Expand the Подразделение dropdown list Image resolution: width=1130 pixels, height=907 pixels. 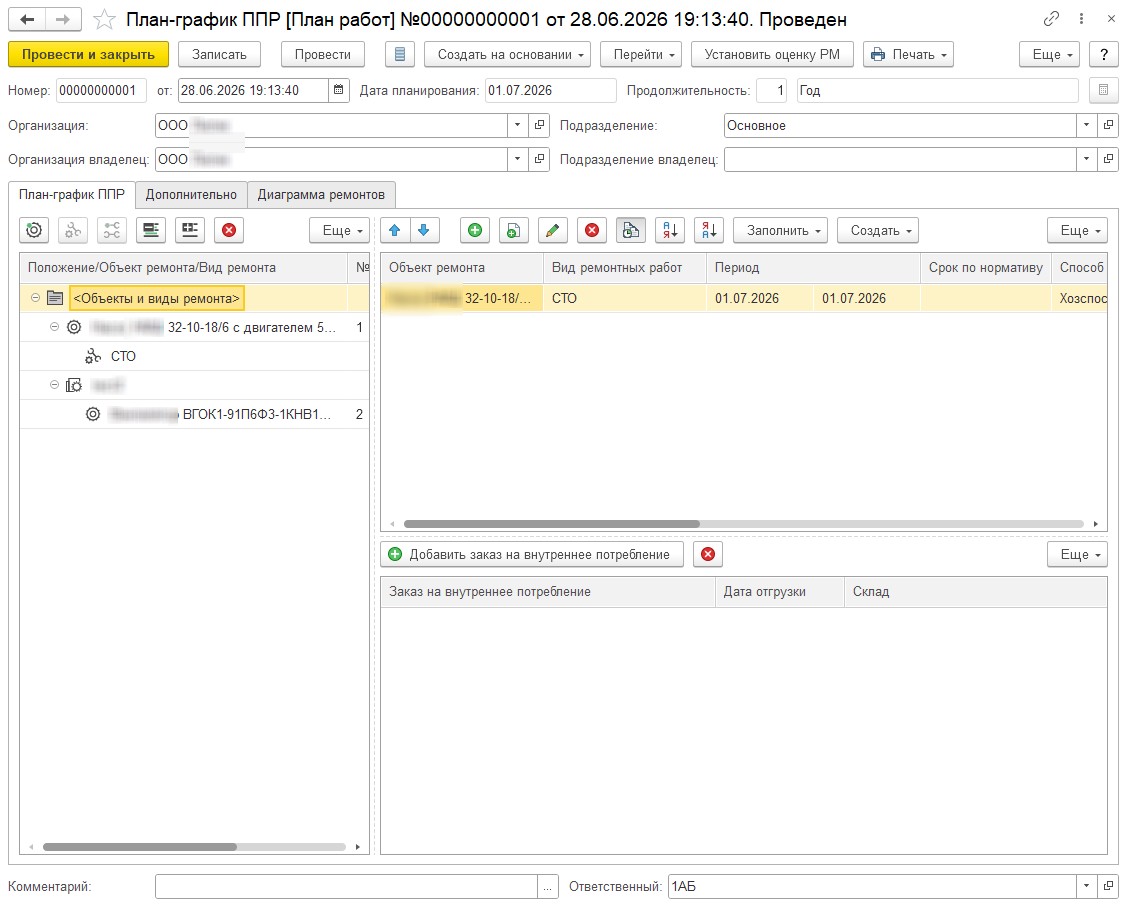tap(1086, 125)
